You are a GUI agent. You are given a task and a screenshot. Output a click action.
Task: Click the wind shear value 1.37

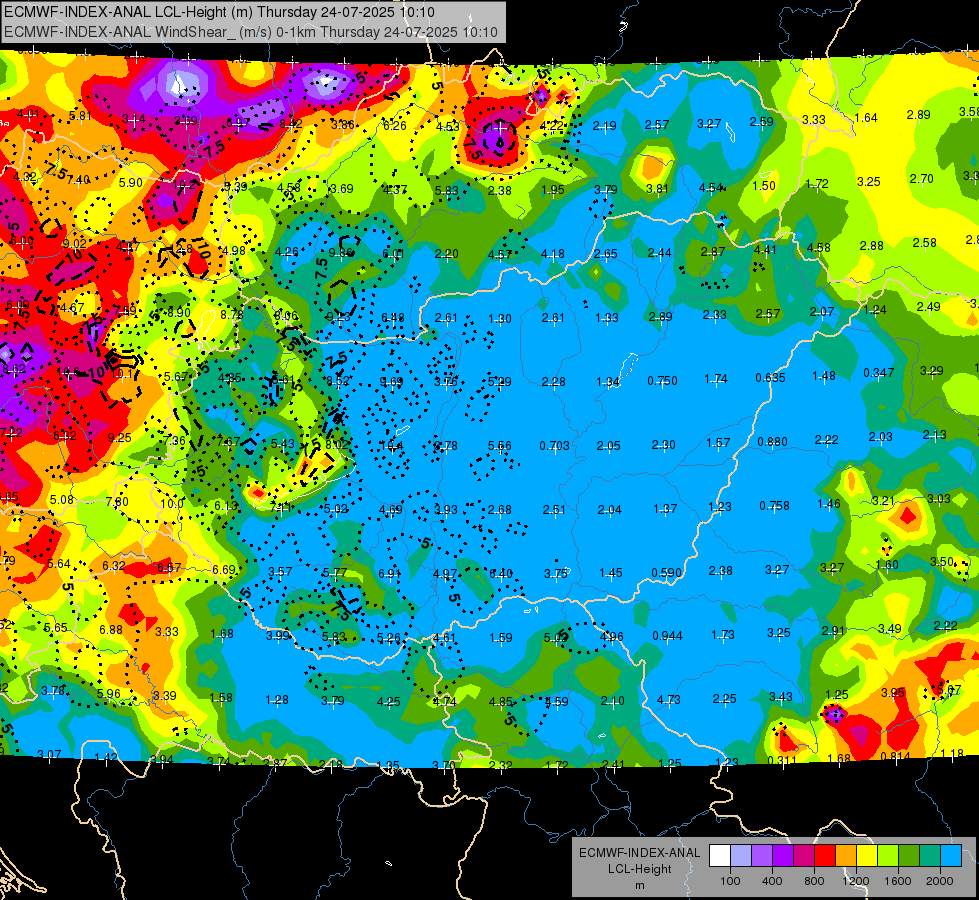[x=665, y=508]
